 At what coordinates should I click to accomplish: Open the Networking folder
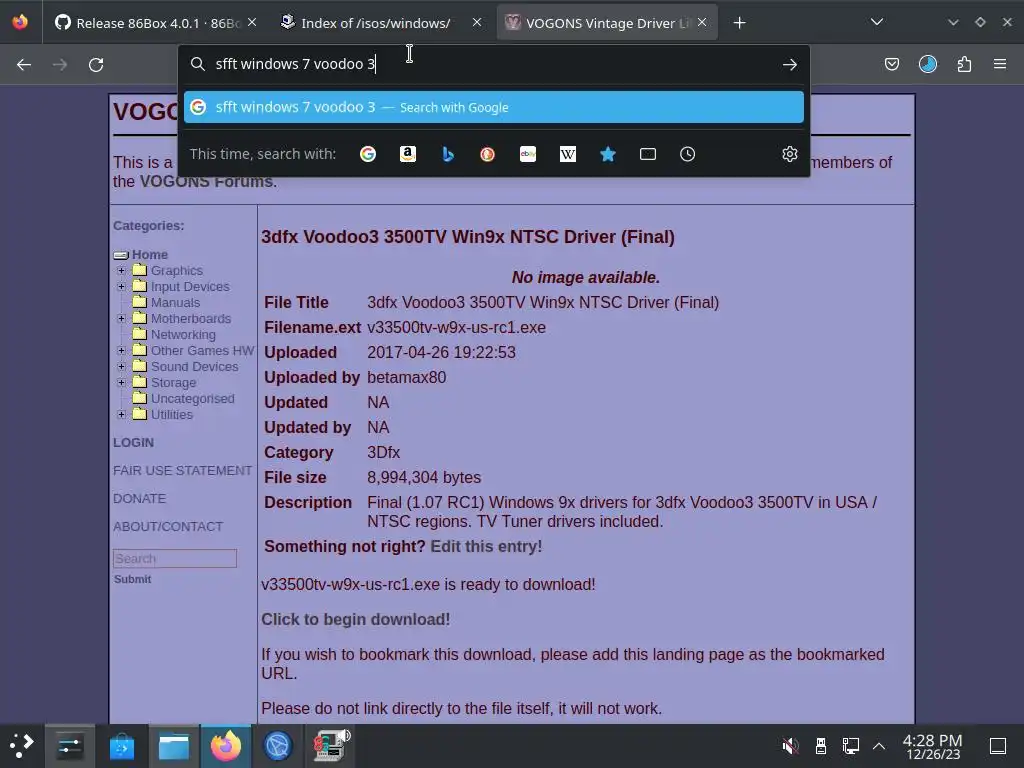pyautogui.click(x=183, y=334)
